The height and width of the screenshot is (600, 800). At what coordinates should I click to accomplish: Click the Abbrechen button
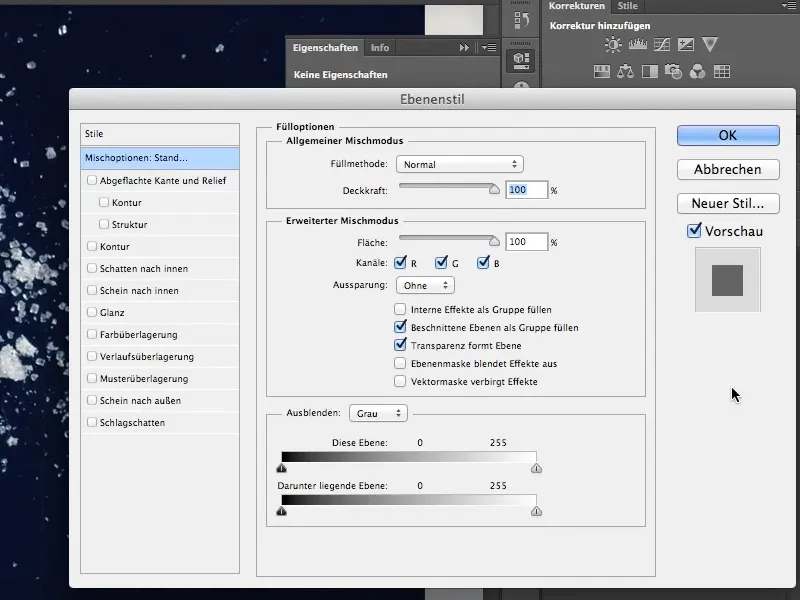tap(728, 169)
